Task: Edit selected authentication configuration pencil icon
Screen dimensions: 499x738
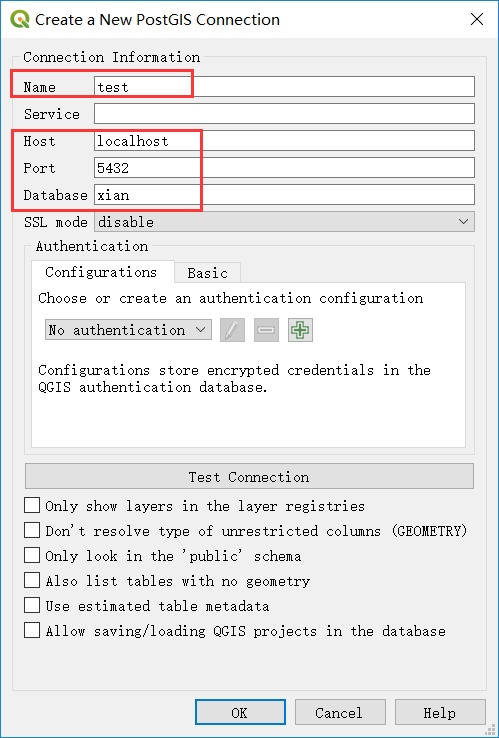Action: pos(232,330)
